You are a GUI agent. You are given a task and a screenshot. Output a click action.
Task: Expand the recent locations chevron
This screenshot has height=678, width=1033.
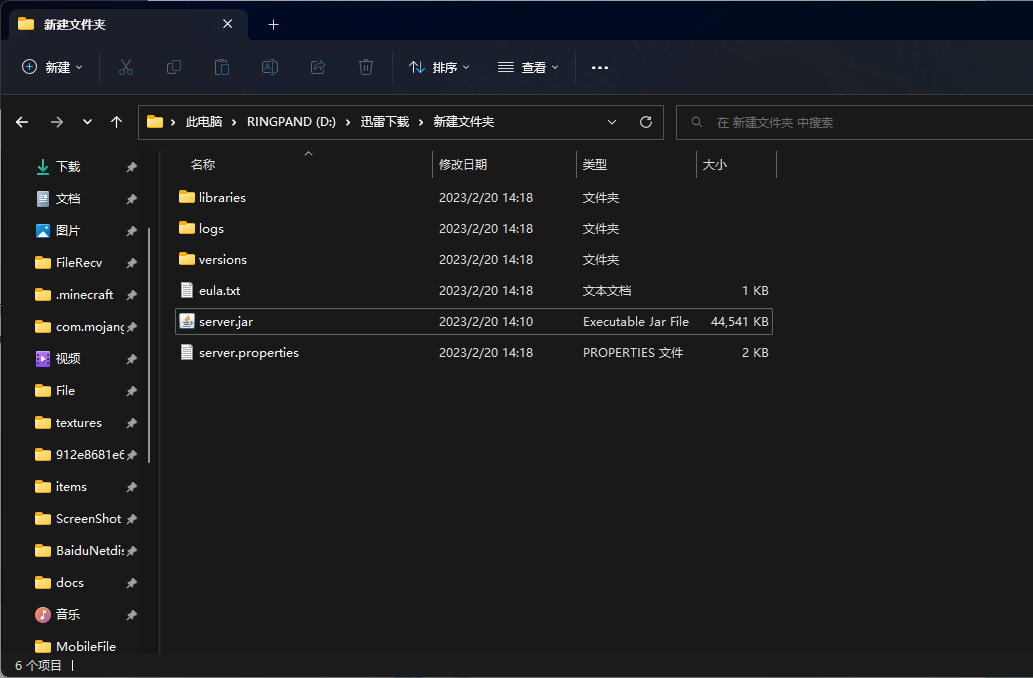(x=87, y=122)
